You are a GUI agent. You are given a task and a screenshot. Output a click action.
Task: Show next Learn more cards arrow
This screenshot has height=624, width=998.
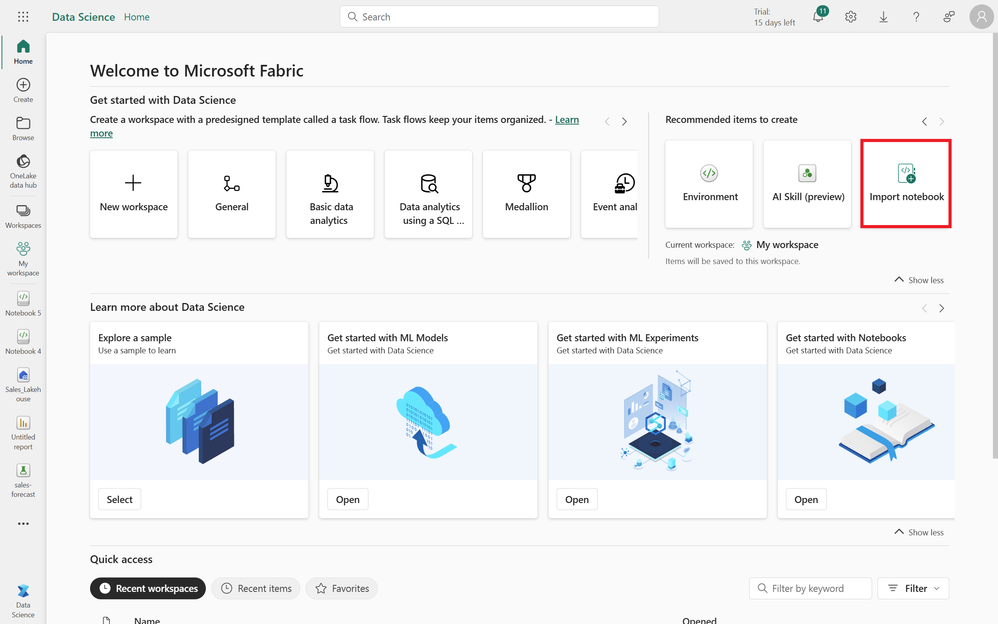941,308
